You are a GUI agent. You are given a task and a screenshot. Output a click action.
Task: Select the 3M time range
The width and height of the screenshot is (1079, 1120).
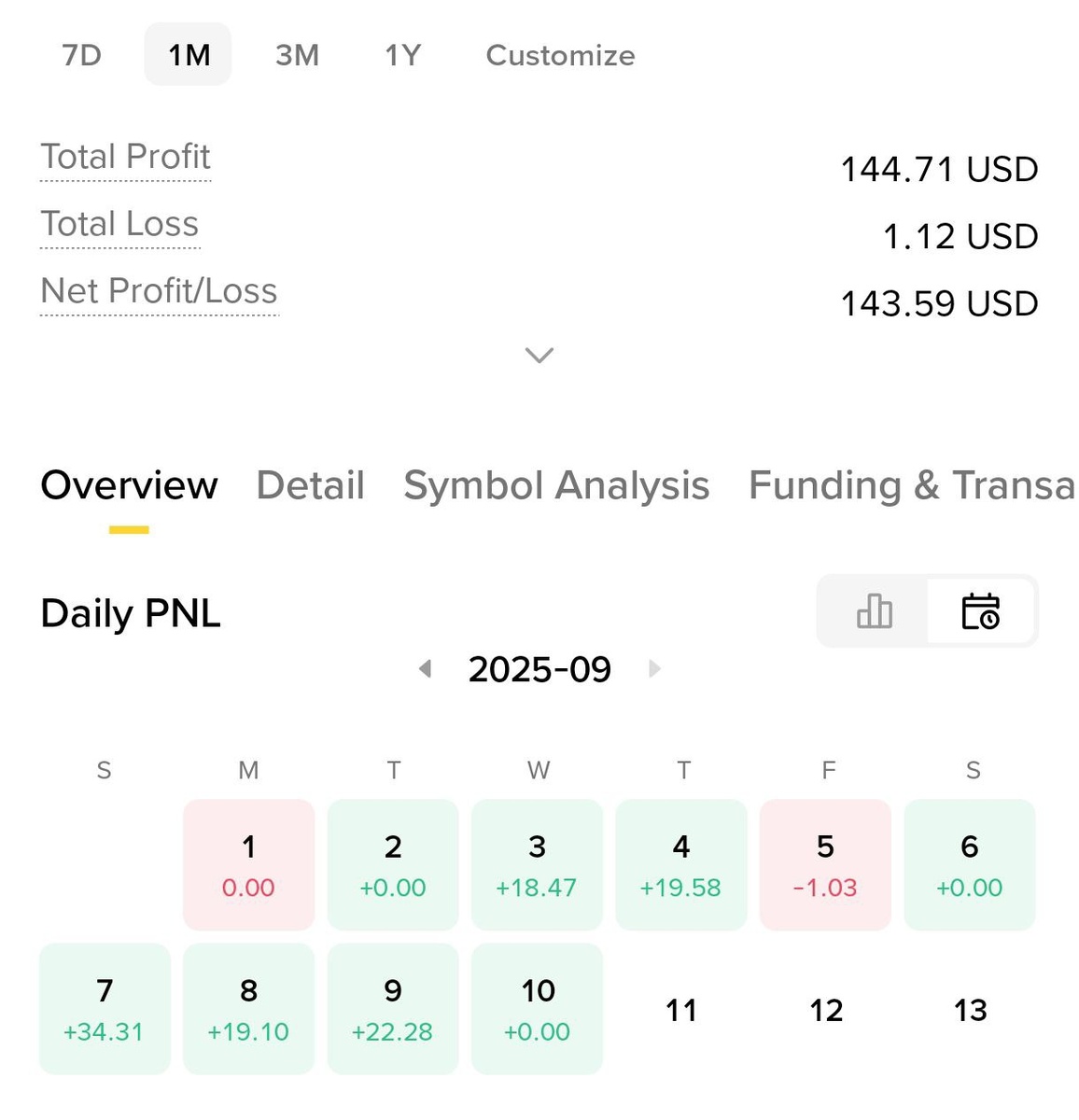pyautogui.click(x=297, y=55)
